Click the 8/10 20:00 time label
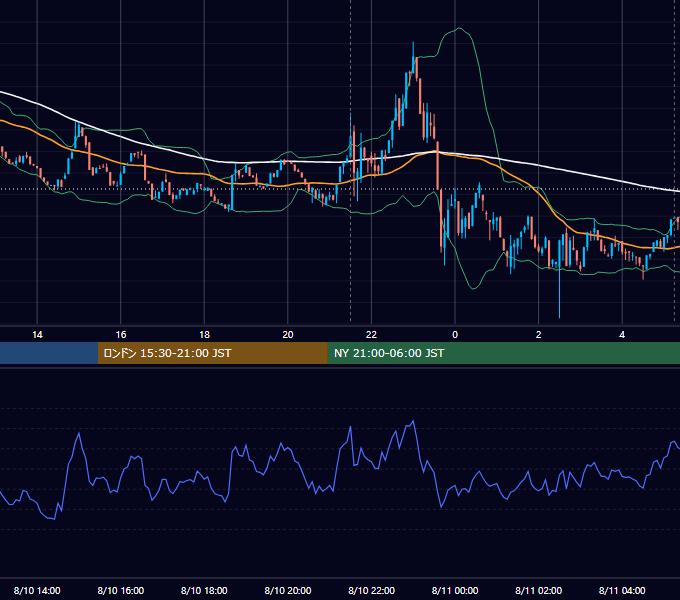The width and height of the screenshot is (680, 600). (288, 590)
